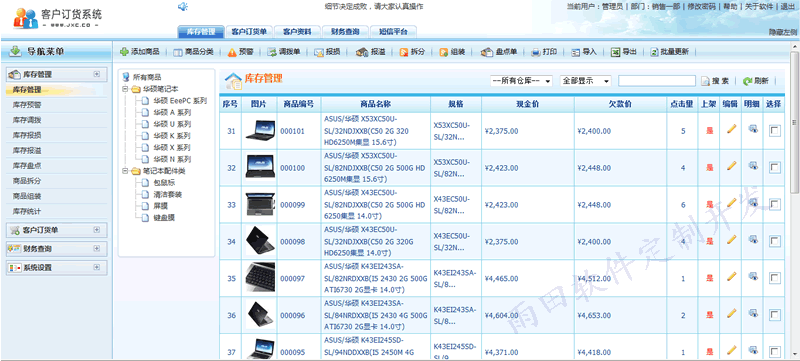The image size is (800, 361).
Task: Click the search text input field
Action: (657, 81)
